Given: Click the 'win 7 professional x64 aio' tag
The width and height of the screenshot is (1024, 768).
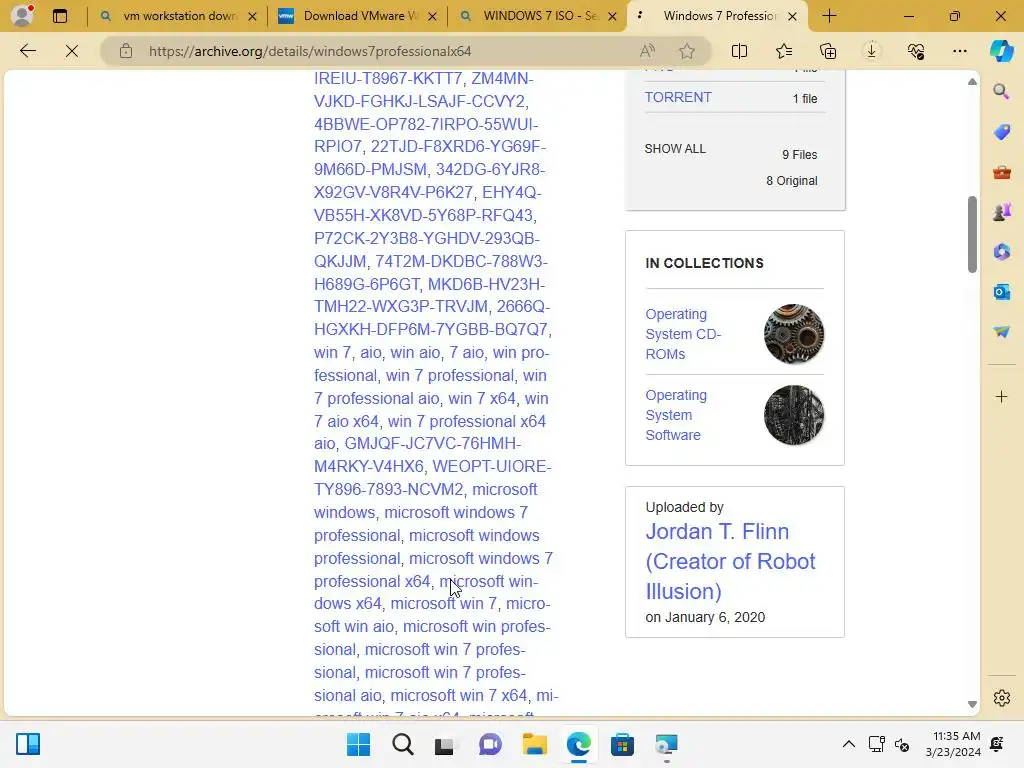Looking at the screenshot, I should click(430, 432).
